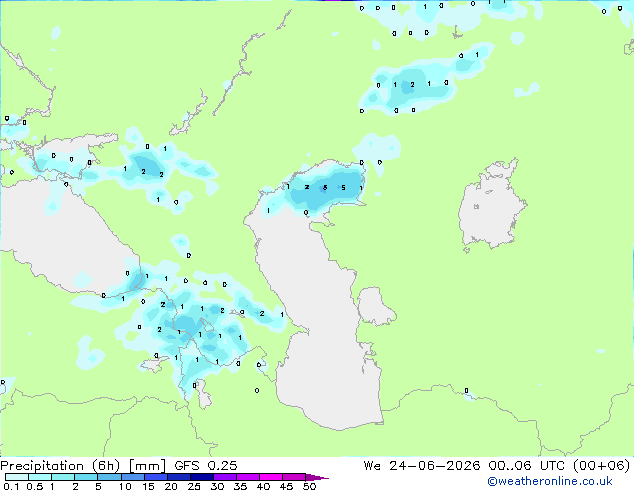Click the '45' legend scale value
The width and height of the screenshot is (634, 490).
286,486
